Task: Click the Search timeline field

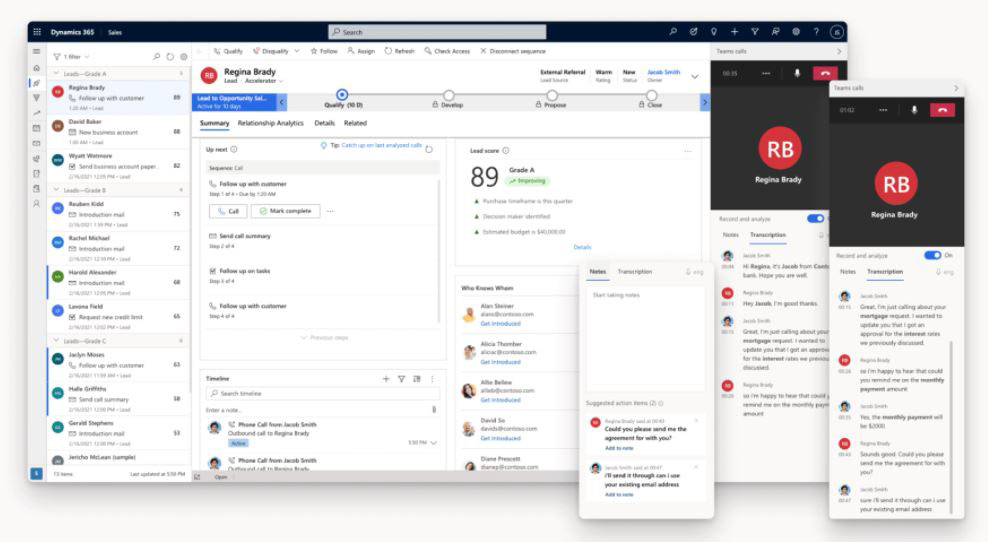Action: point(323,393)
